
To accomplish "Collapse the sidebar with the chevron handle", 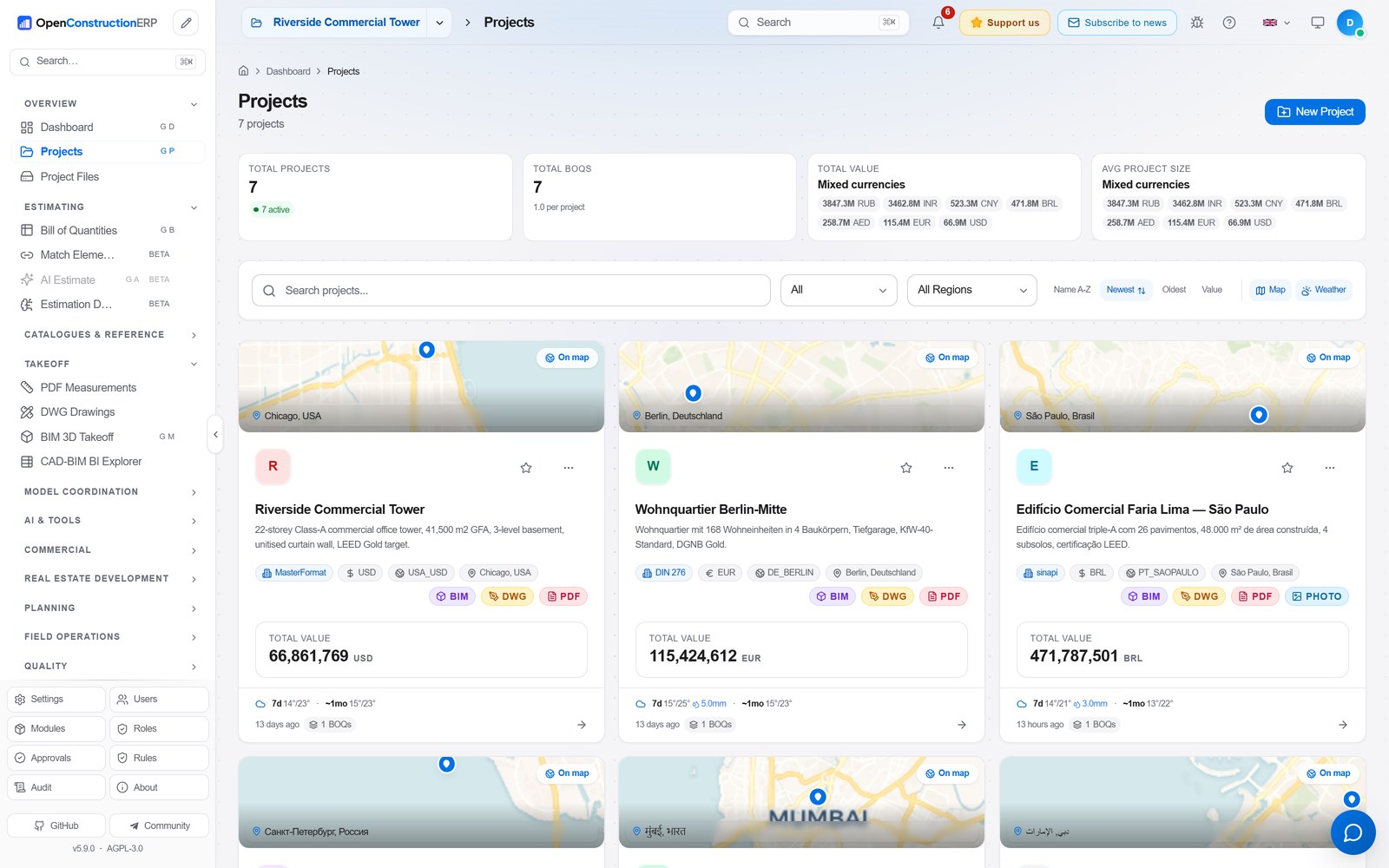I will coord(215,434).
